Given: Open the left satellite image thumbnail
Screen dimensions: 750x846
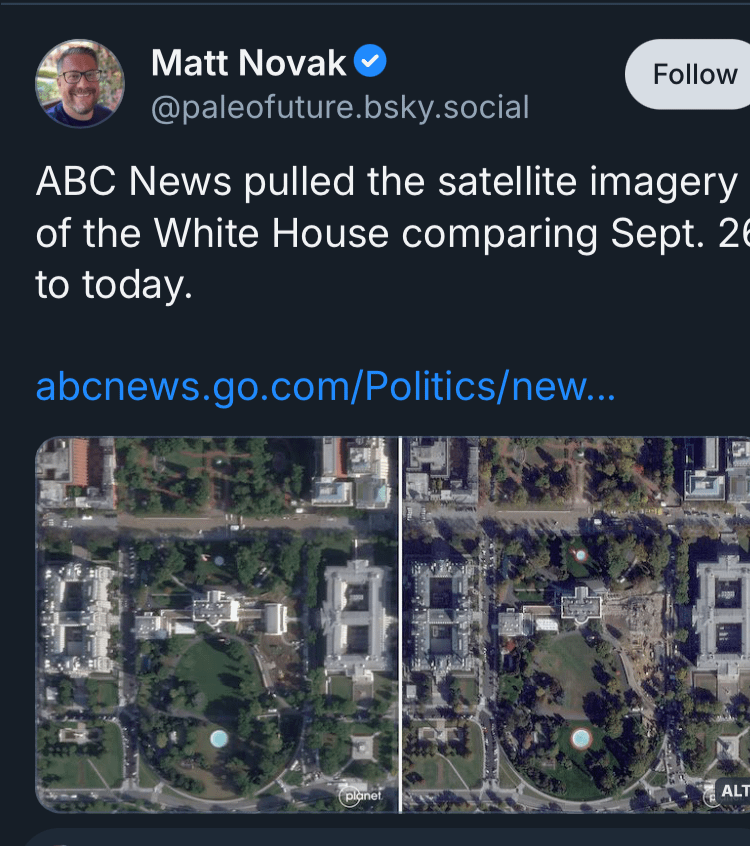Looking at the screenshot, I should point(217,624).
